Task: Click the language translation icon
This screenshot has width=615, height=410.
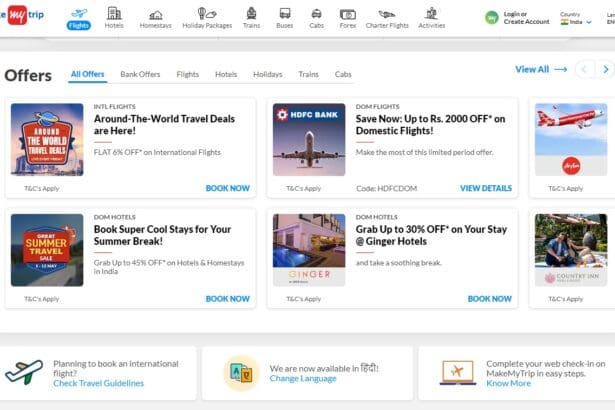Action: tap(241, 373)
